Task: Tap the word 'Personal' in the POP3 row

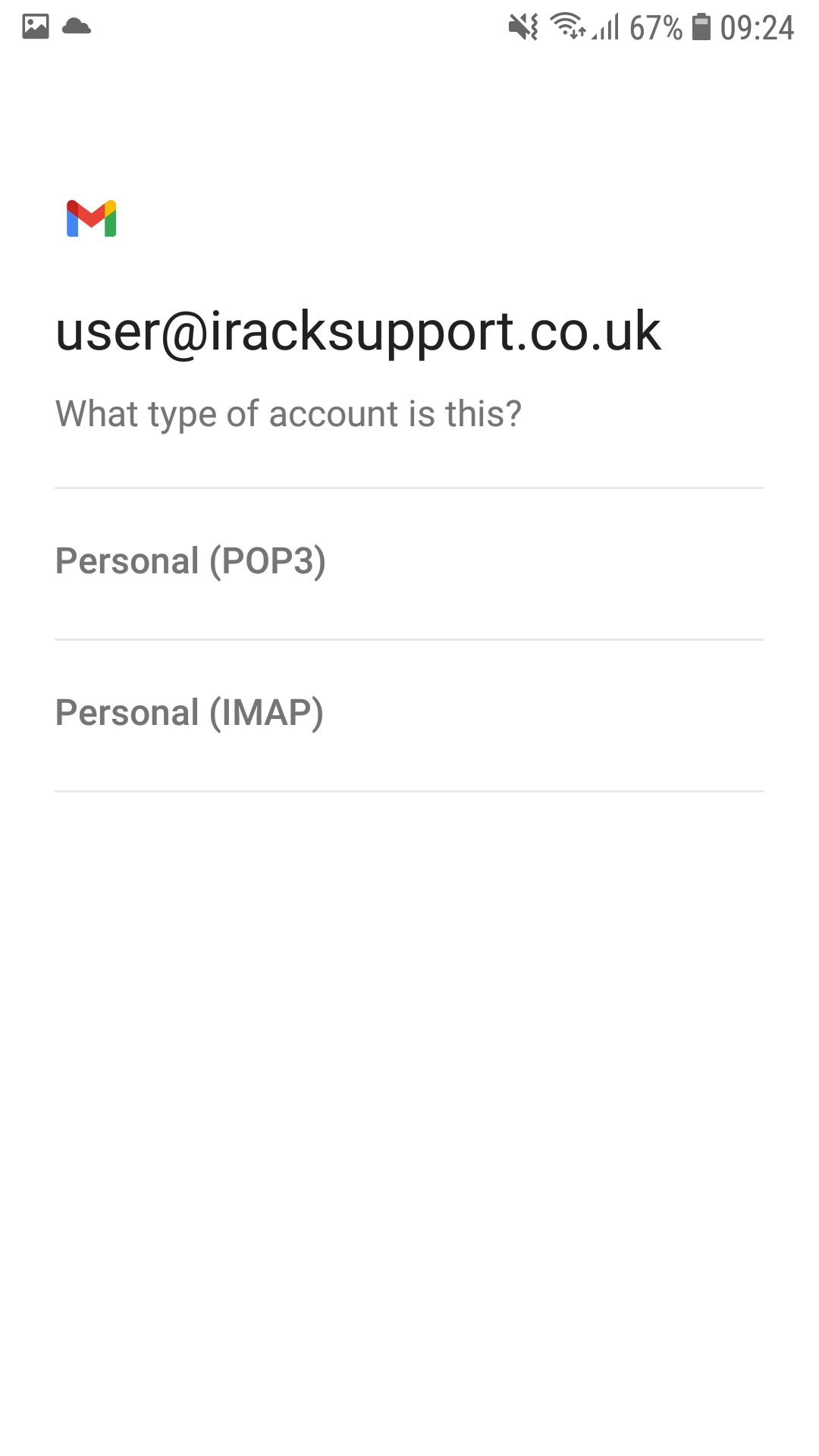Action: [x=127, y=561]
